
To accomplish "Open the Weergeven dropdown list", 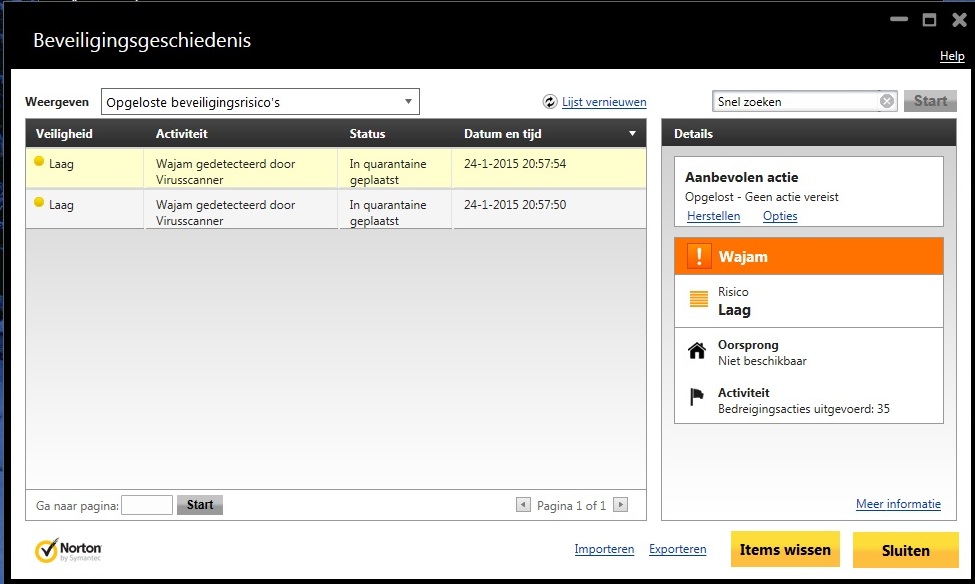I will pyautogui.click(x=260, y=102).
